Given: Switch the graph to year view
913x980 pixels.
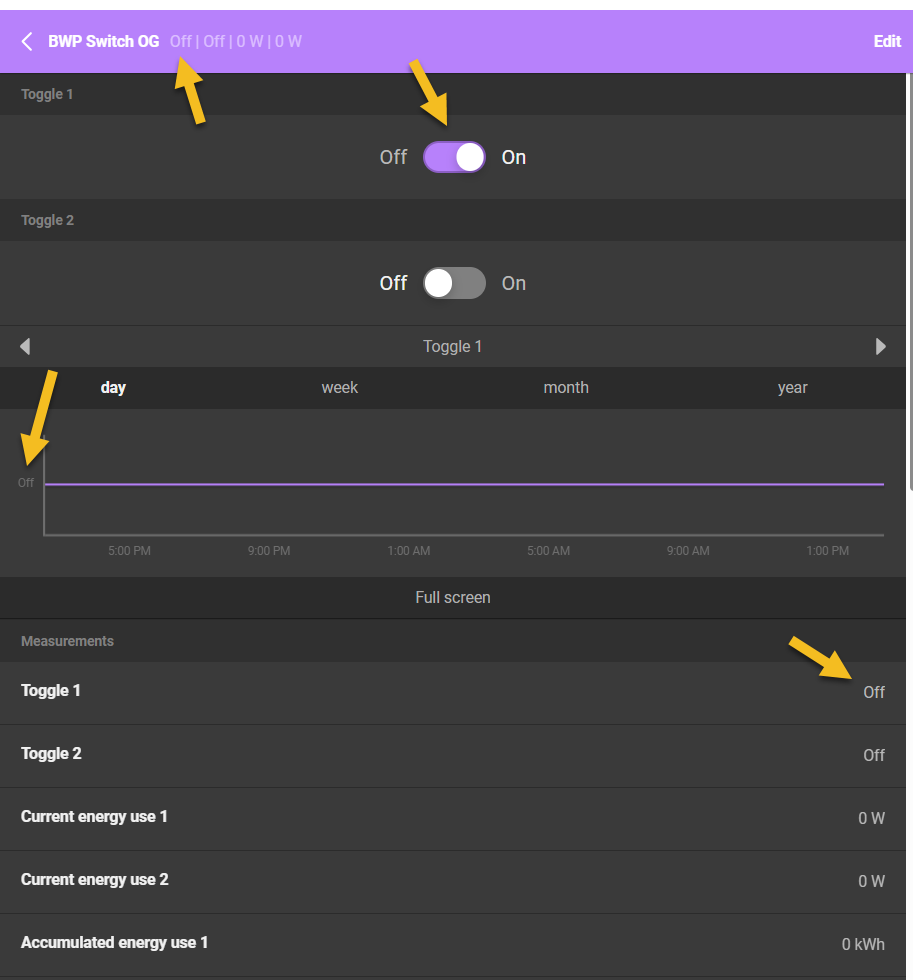Looking at the screenshot, I should pyautogui.click(x=792, y=387).
